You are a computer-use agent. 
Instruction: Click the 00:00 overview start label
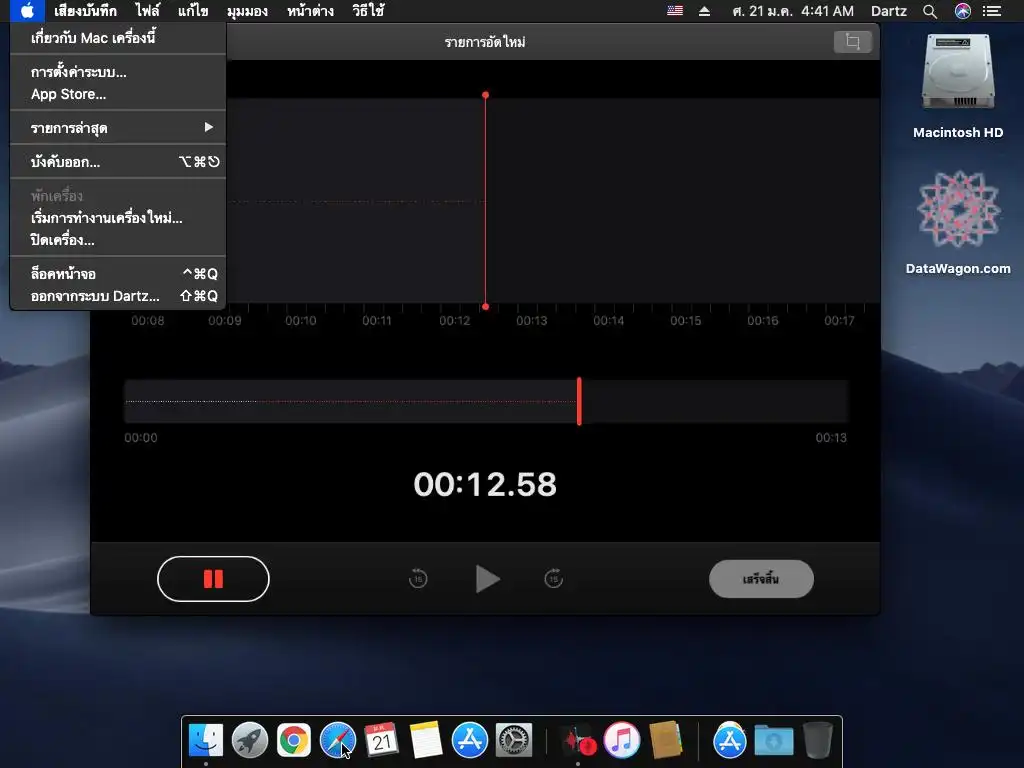141,438
